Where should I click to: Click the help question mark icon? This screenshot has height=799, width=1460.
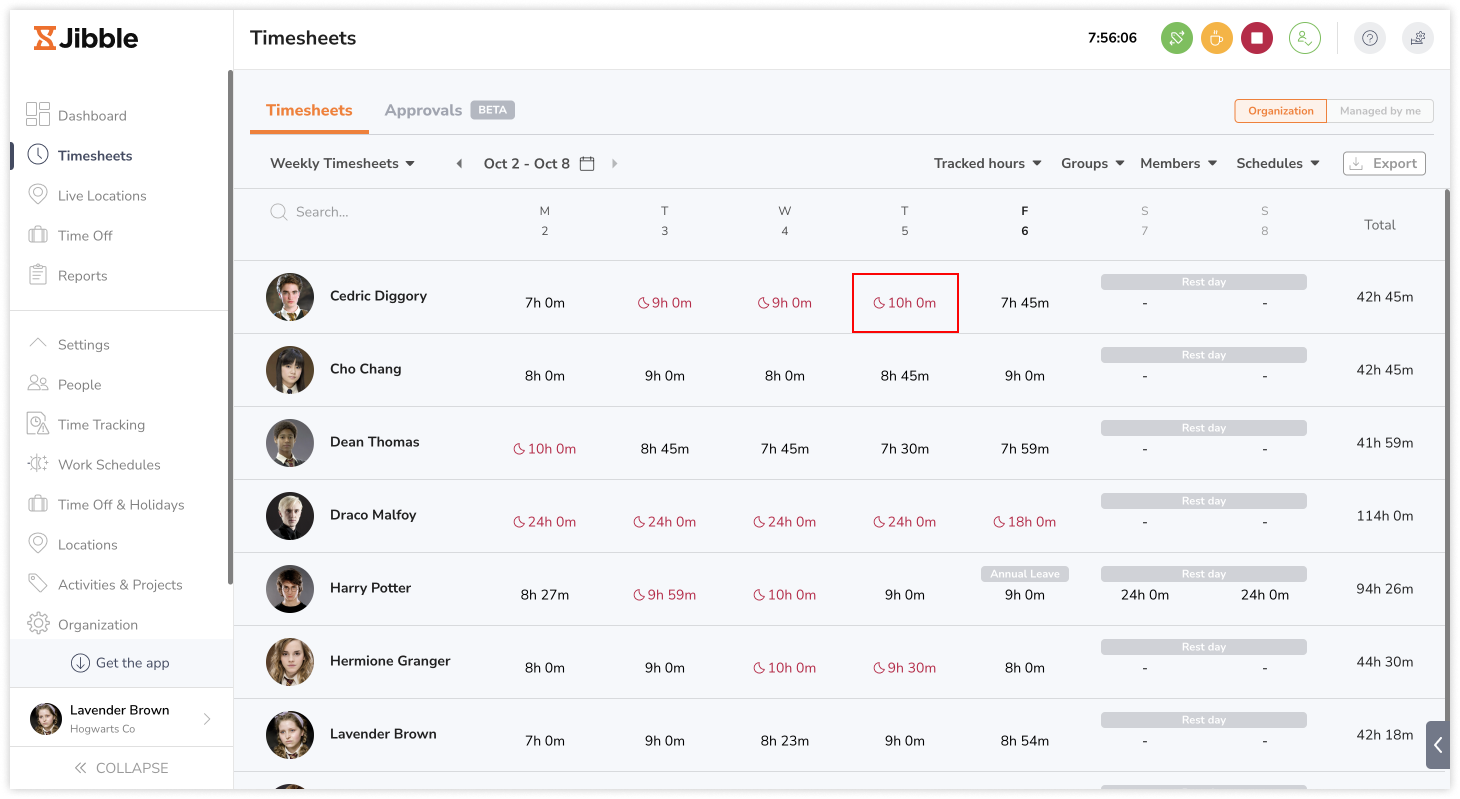tap(1369, 38)
